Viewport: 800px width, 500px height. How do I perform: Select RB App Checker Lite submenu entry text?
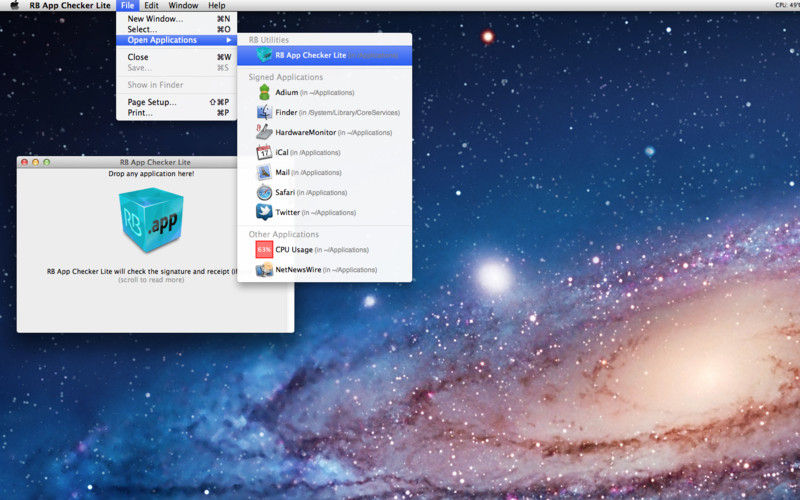tap(311, 55)
